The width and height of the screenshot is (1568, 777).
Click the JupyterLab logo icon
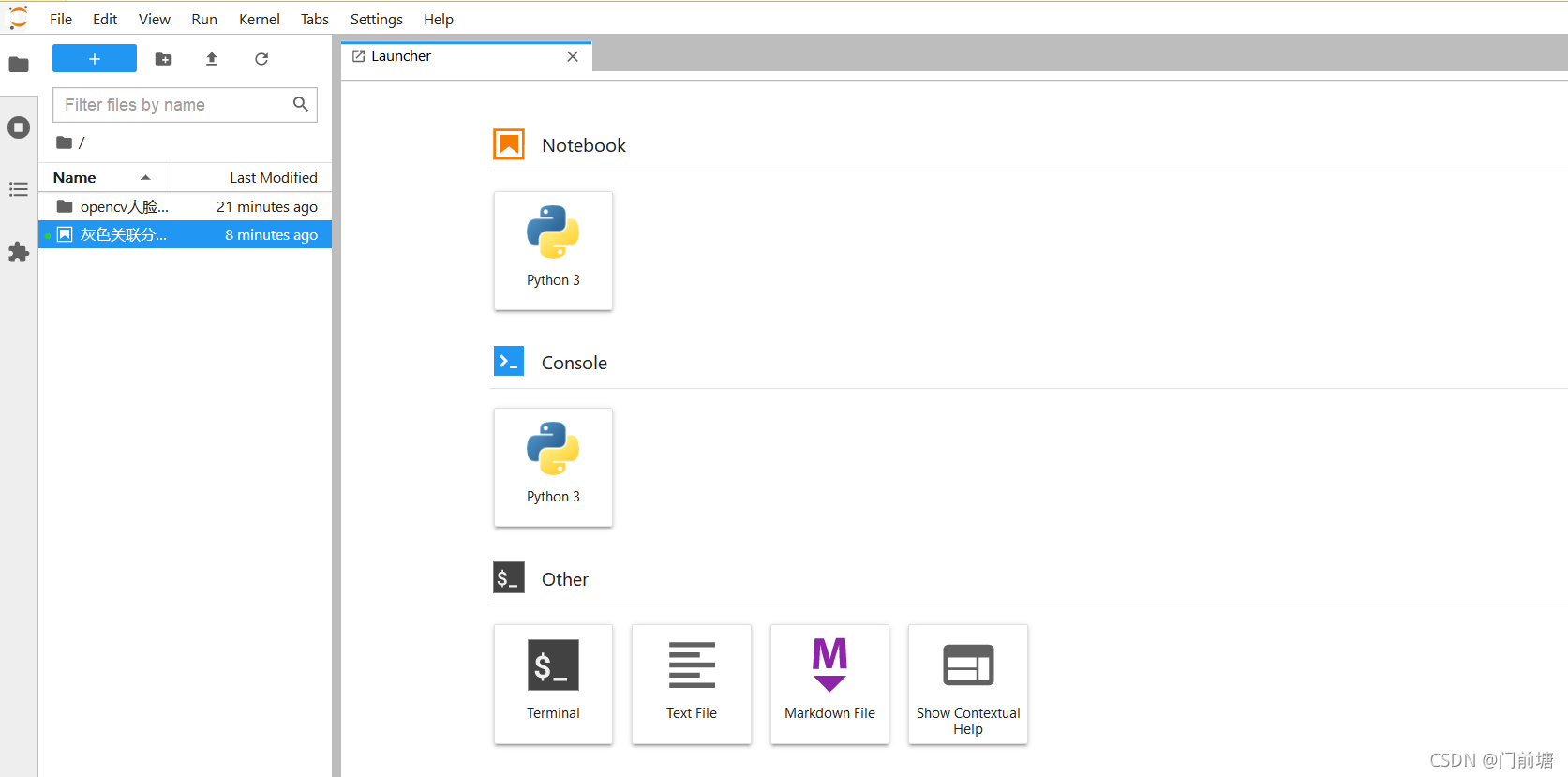click(x=19, y=19)
